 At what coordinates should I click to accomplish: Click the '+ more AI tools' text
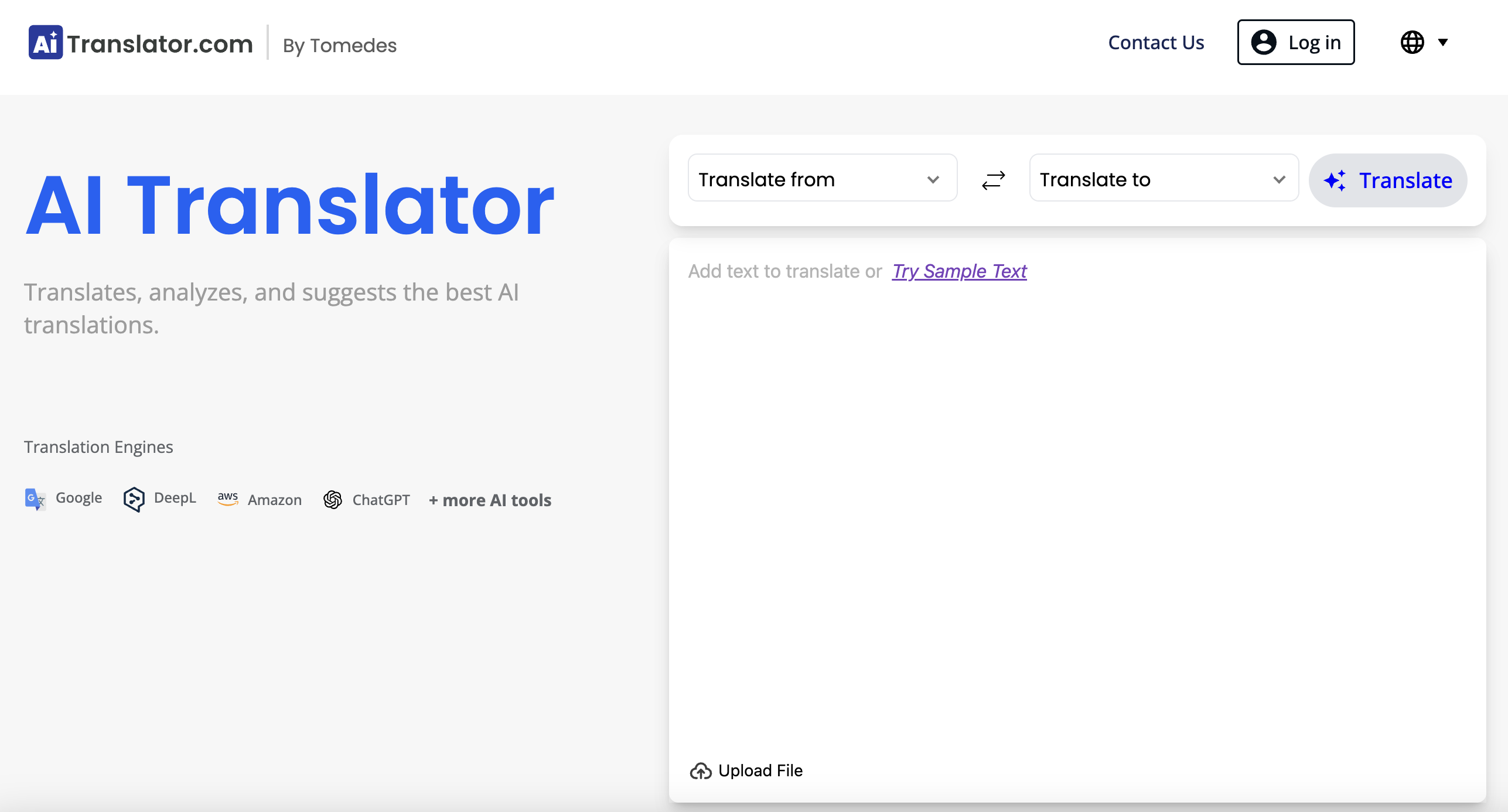490,500
